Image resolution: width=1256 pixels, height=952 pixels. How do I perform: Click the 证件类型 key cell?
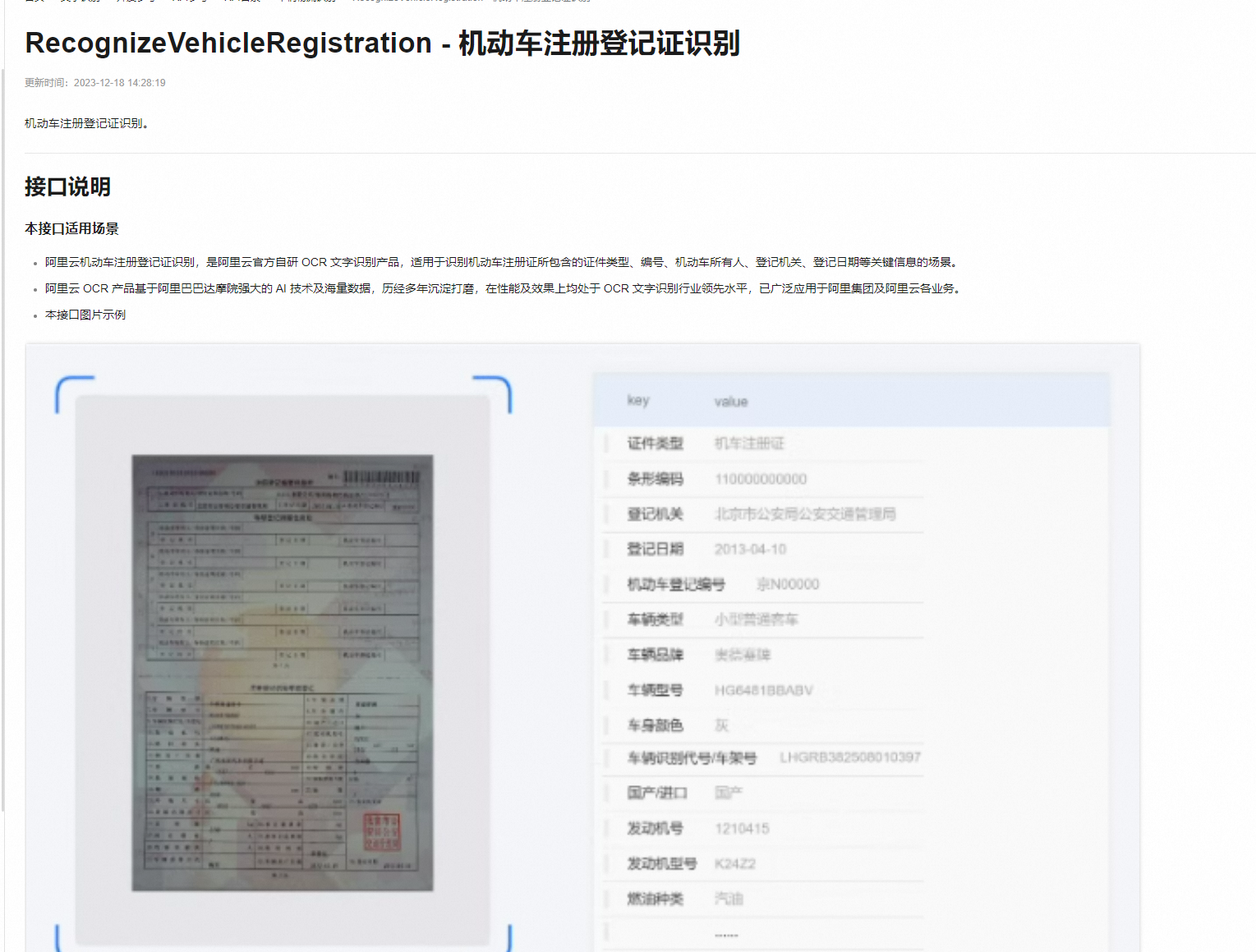pos(655,444)
